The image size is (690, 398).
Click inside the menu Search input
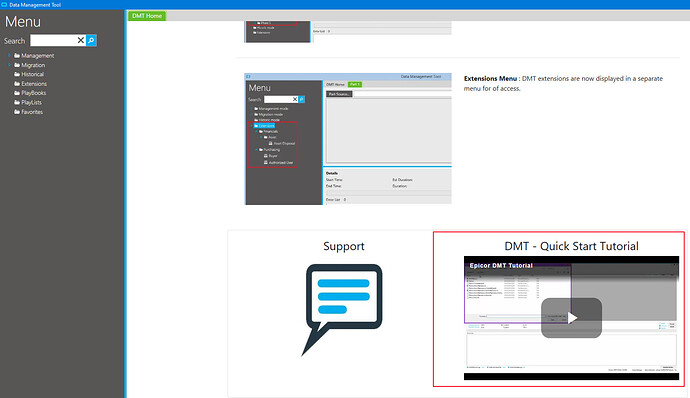(x=53, y=41)
